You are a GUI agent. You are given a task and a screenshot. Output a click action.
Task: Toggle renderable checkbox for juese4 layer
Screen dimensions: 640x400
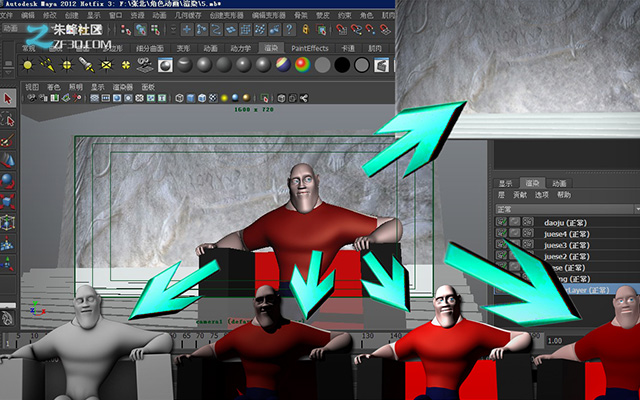pyautogui.click(x=502, y=233)
